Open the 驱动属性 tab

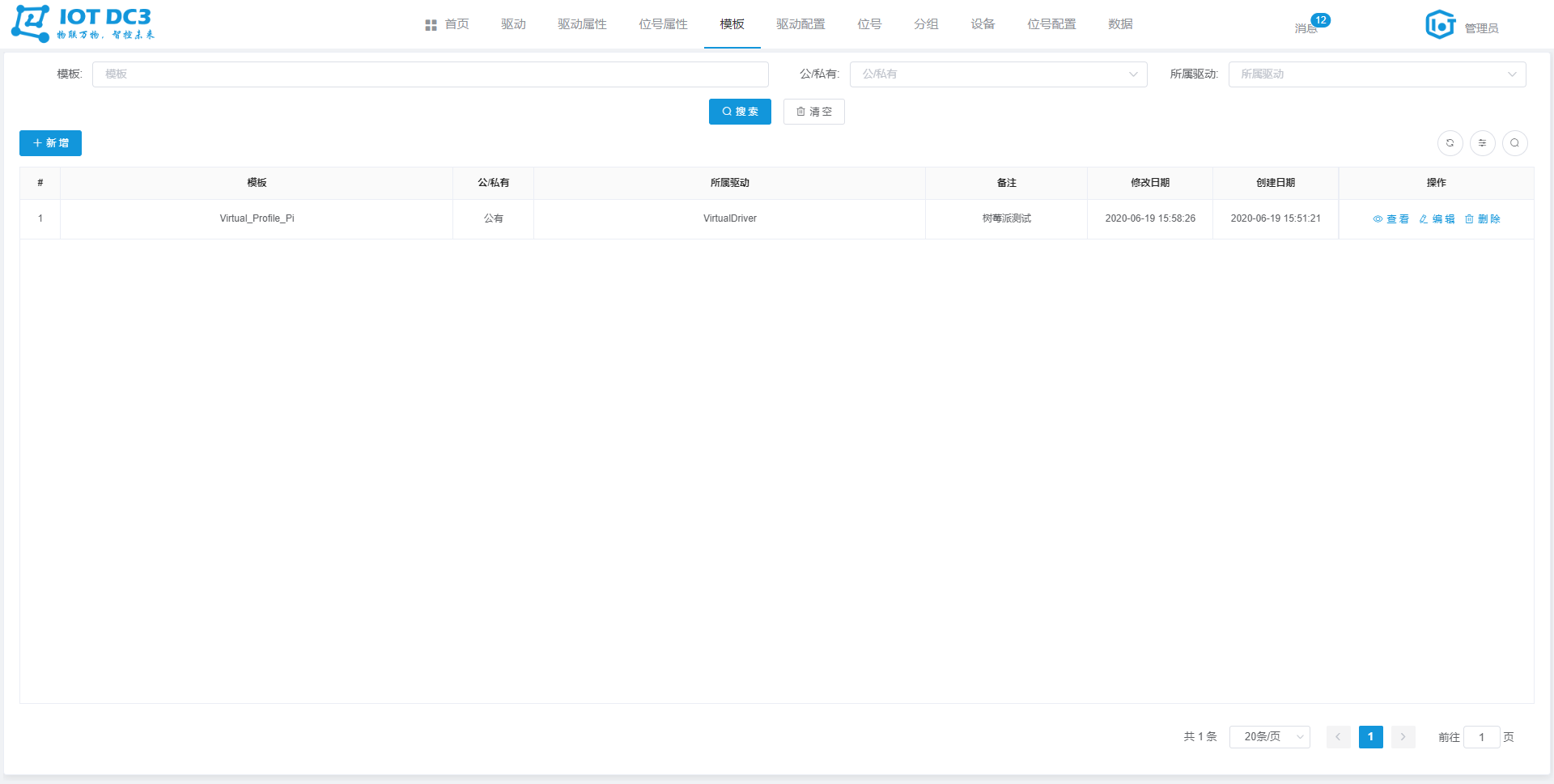tap(582, 24)
